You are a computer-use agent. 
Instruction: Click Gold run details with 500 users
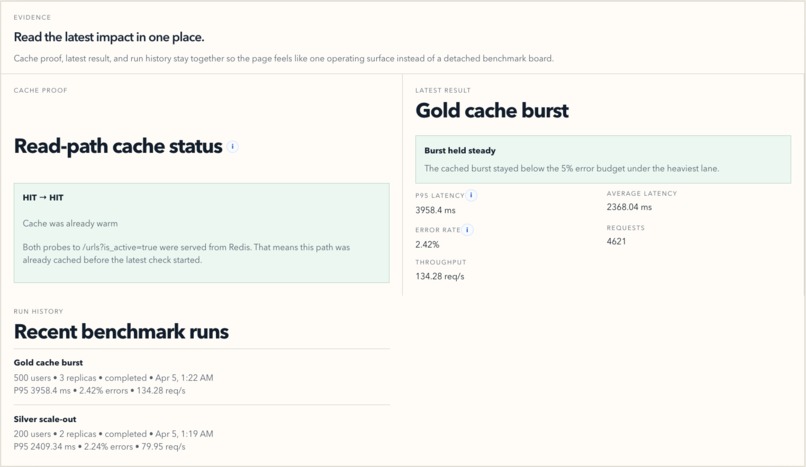pyautogui.click(x=113, y=384)
